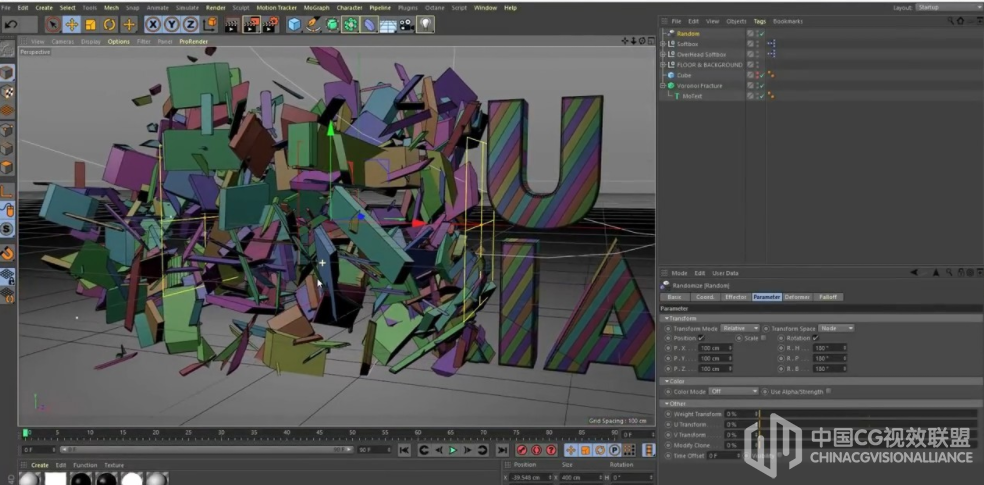Screen dimensions: 984x485
Task: Toggle the Rotation checkbox
Action: click(x=815, y=338)
